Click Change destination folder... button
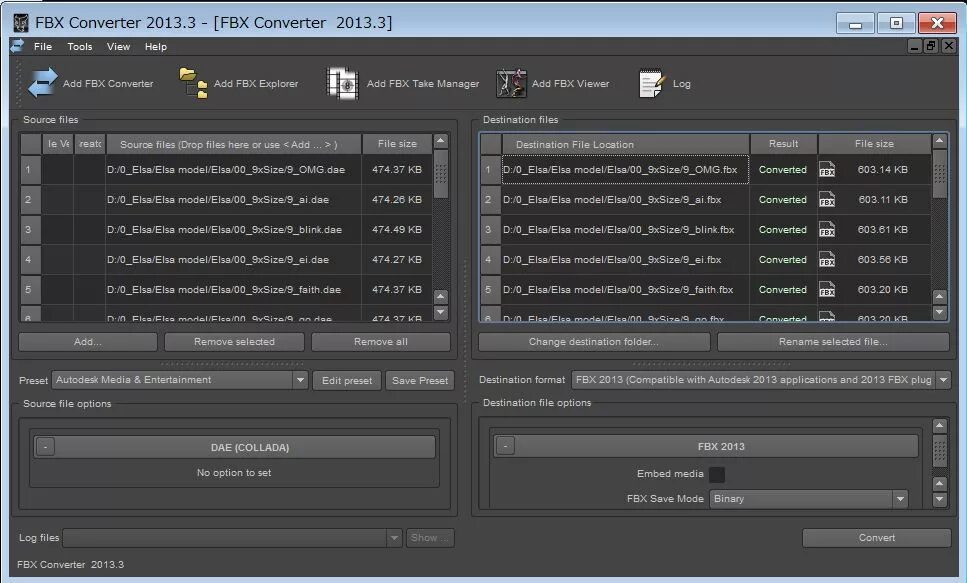The width and height of the screenshot is (967, 583). [x=594, y=342]
